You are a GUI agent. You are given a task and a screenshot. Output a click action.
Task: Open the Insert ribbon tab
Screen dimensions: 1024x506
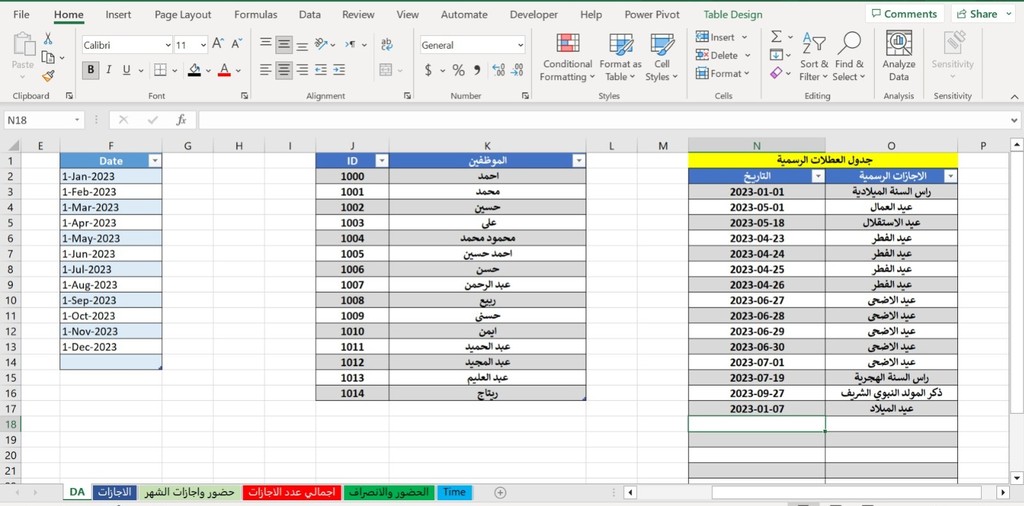(118, 14)
